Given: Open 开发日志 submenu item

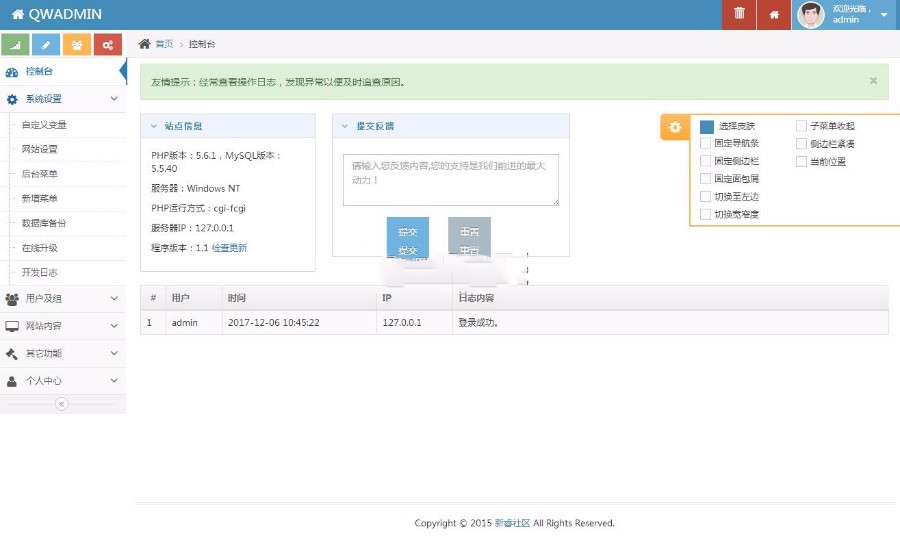Looking at the screenshot, I should point(40,273).
